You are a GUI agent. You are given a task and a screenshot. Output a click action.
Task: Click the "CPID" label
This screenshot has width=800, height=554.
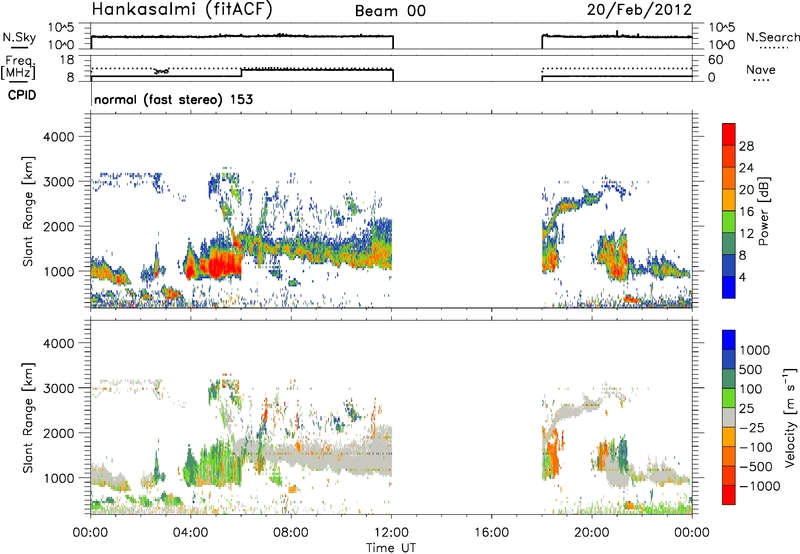click(22, 95)
